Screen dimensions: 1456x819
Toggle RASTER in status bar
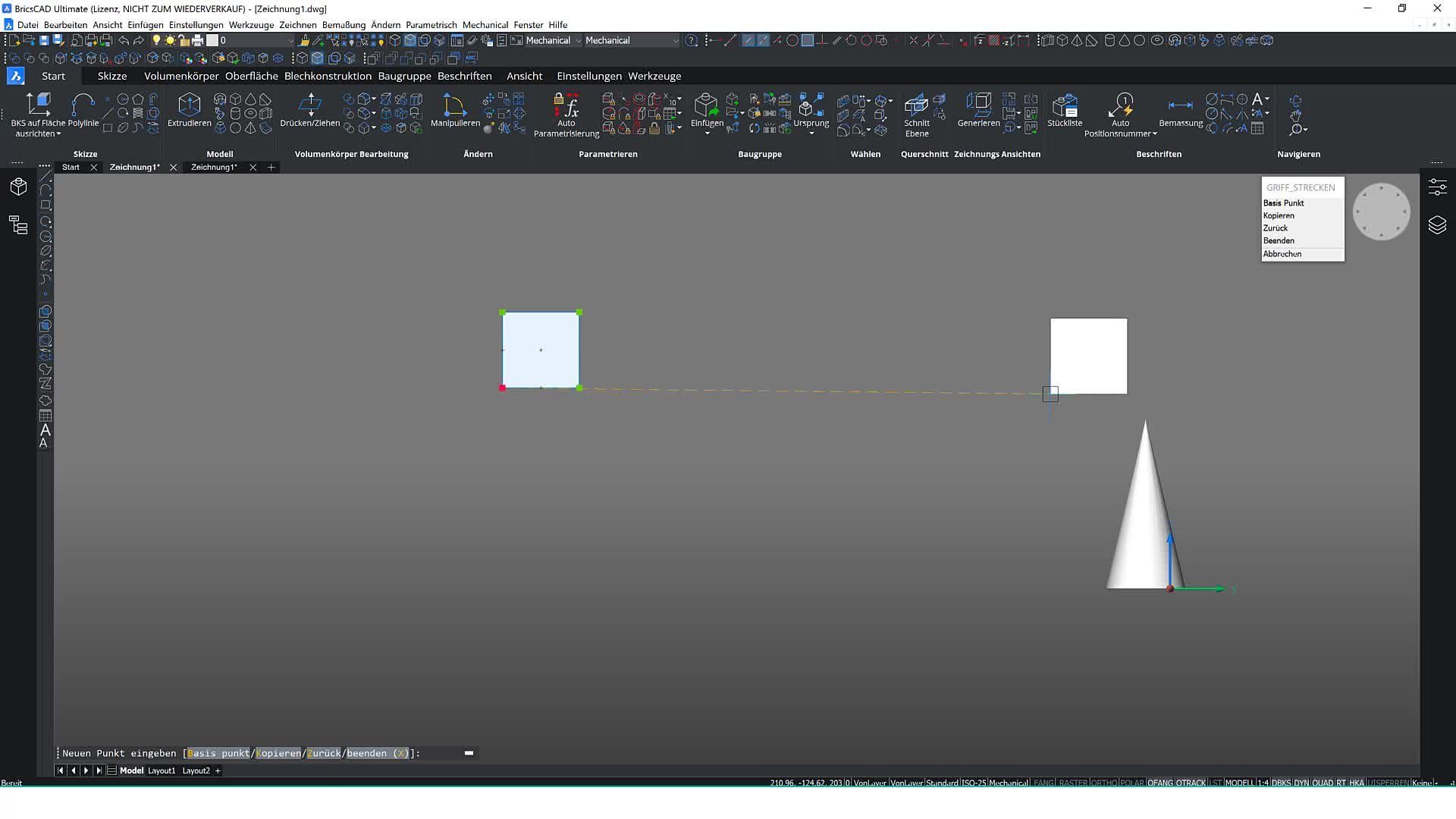tap(1072, 783)
